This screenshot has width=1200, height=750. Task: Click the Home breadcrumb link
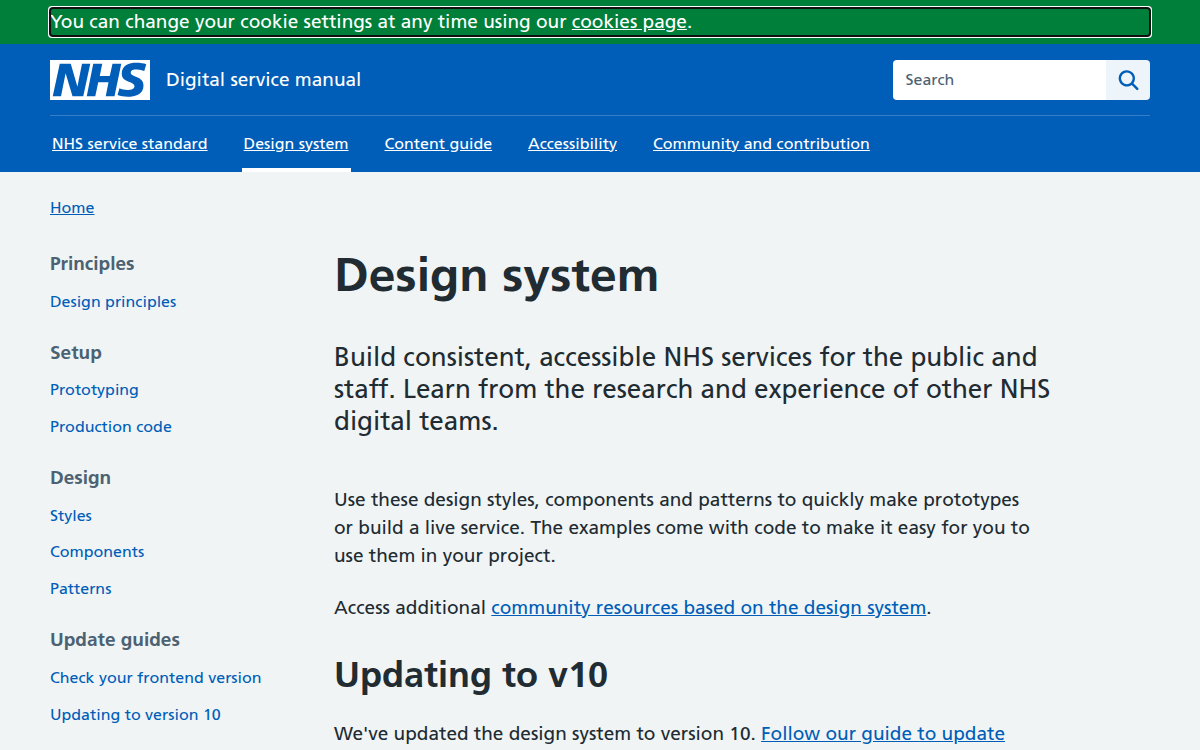click(x=72, y=208)
